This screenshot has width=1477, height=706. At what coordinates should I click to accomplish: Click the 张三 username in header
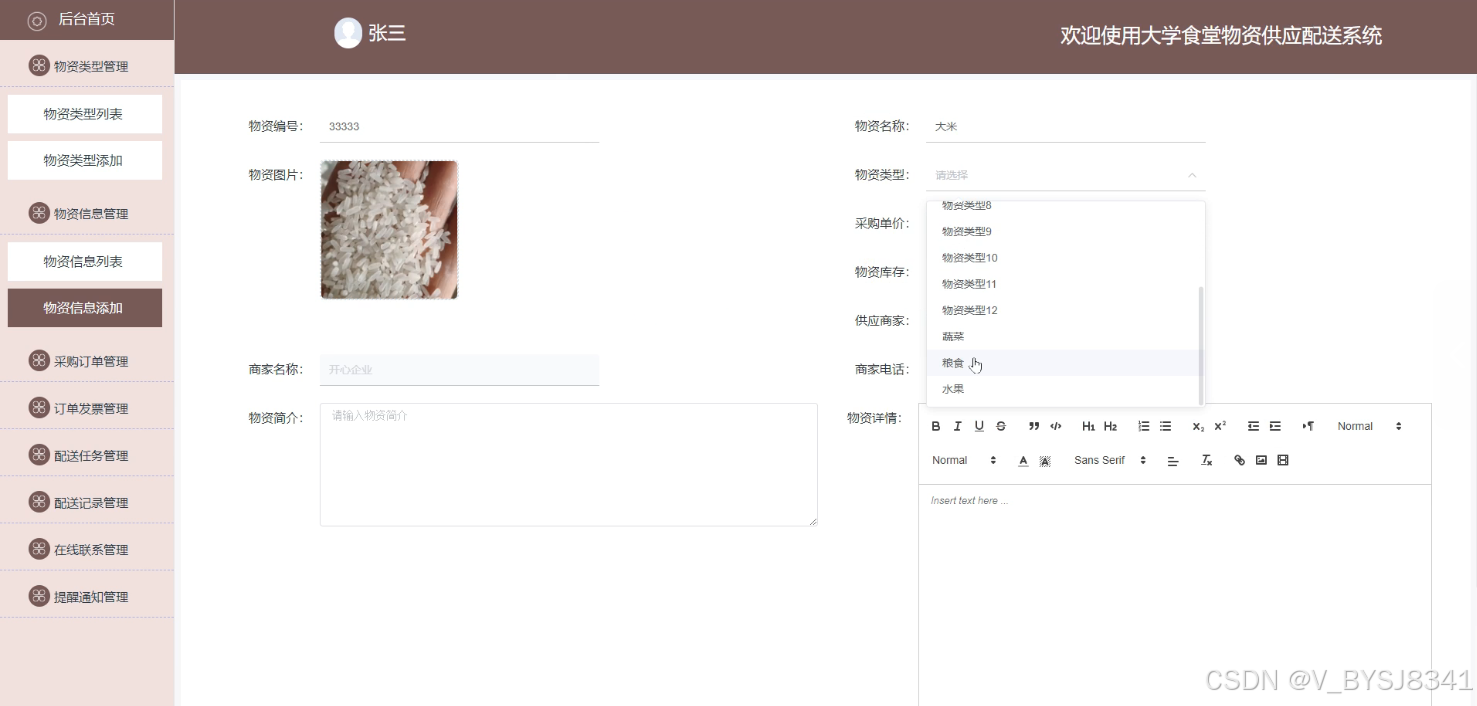pos(387,33)
